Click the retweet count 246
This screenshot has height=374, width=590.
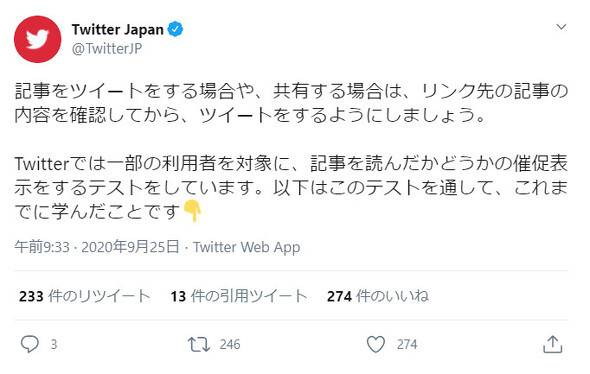click(x=230, y=344)
